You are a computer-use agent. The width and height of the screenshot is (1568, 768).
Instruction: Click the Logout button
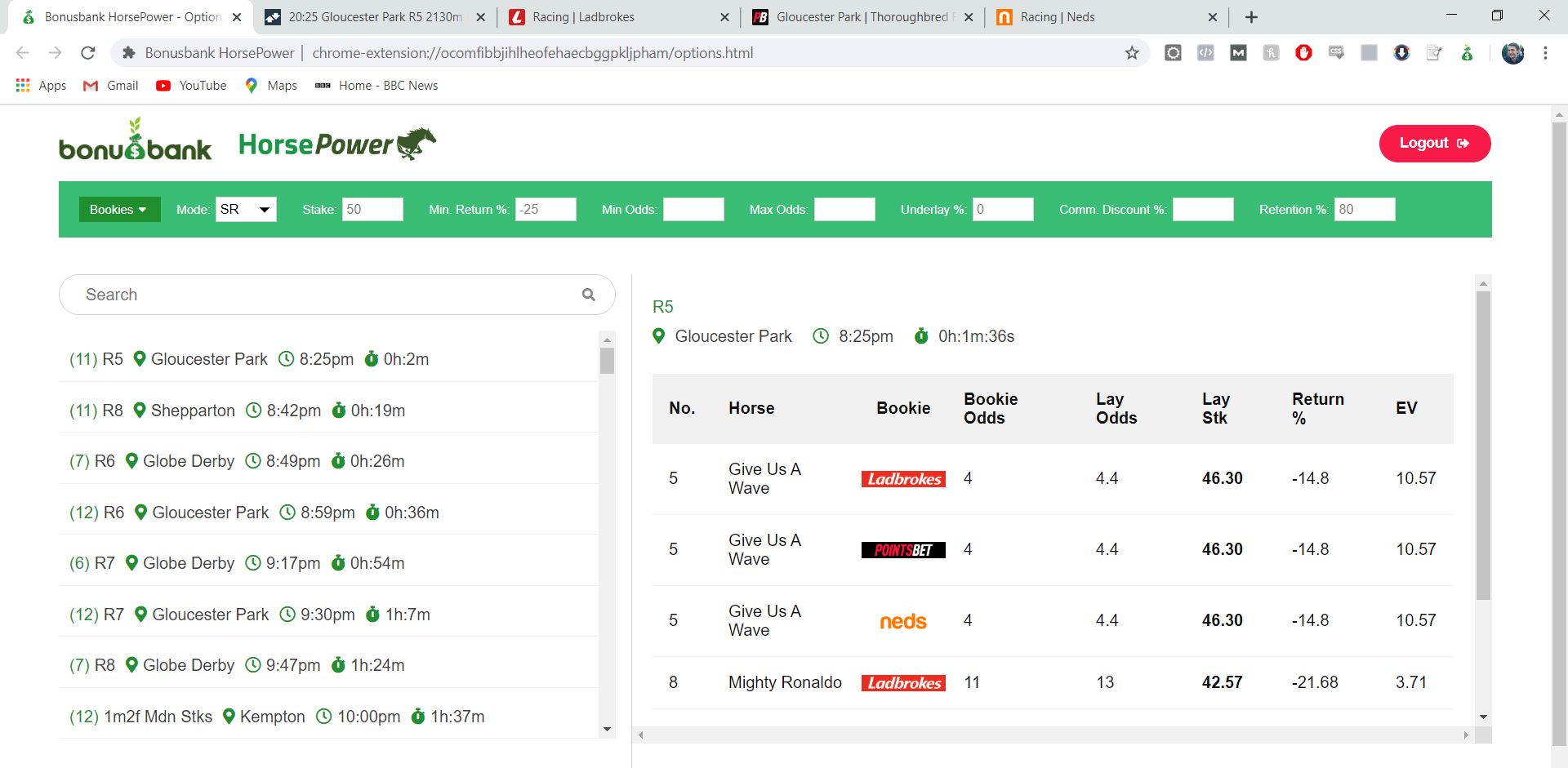tap(1434, 143)
